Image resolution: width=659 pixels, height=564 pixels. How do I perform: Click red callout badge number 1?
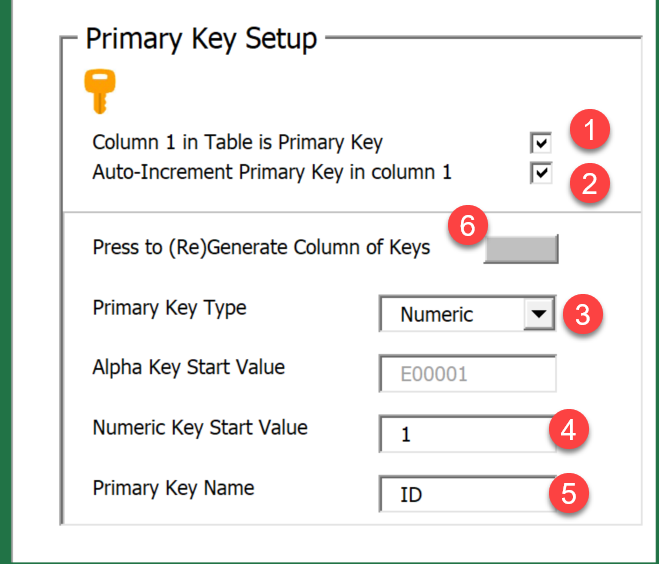click(589, 131)
